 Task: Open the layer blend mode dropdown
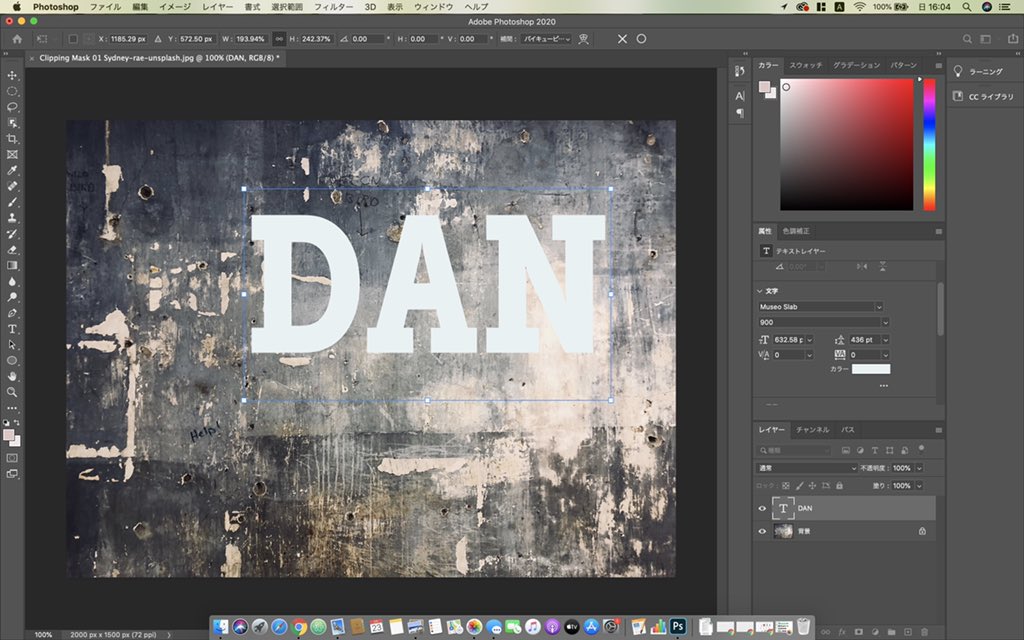coord(806,468)
